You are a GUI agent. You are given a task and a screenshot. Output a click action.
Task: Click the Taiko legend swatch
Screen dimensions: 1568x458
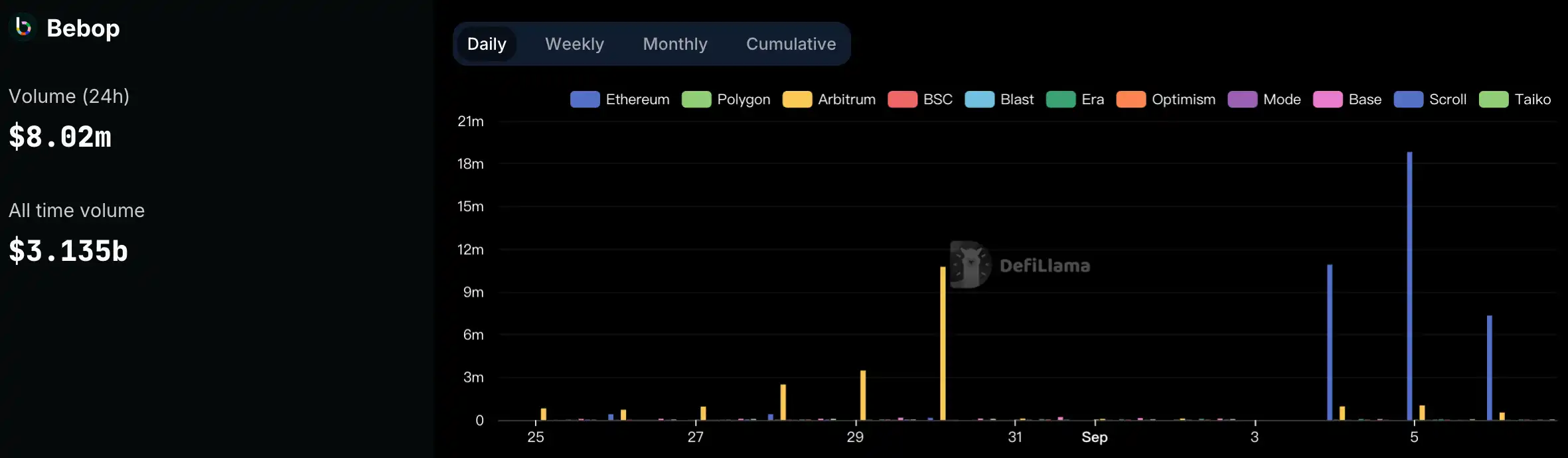coord(1494,100)
